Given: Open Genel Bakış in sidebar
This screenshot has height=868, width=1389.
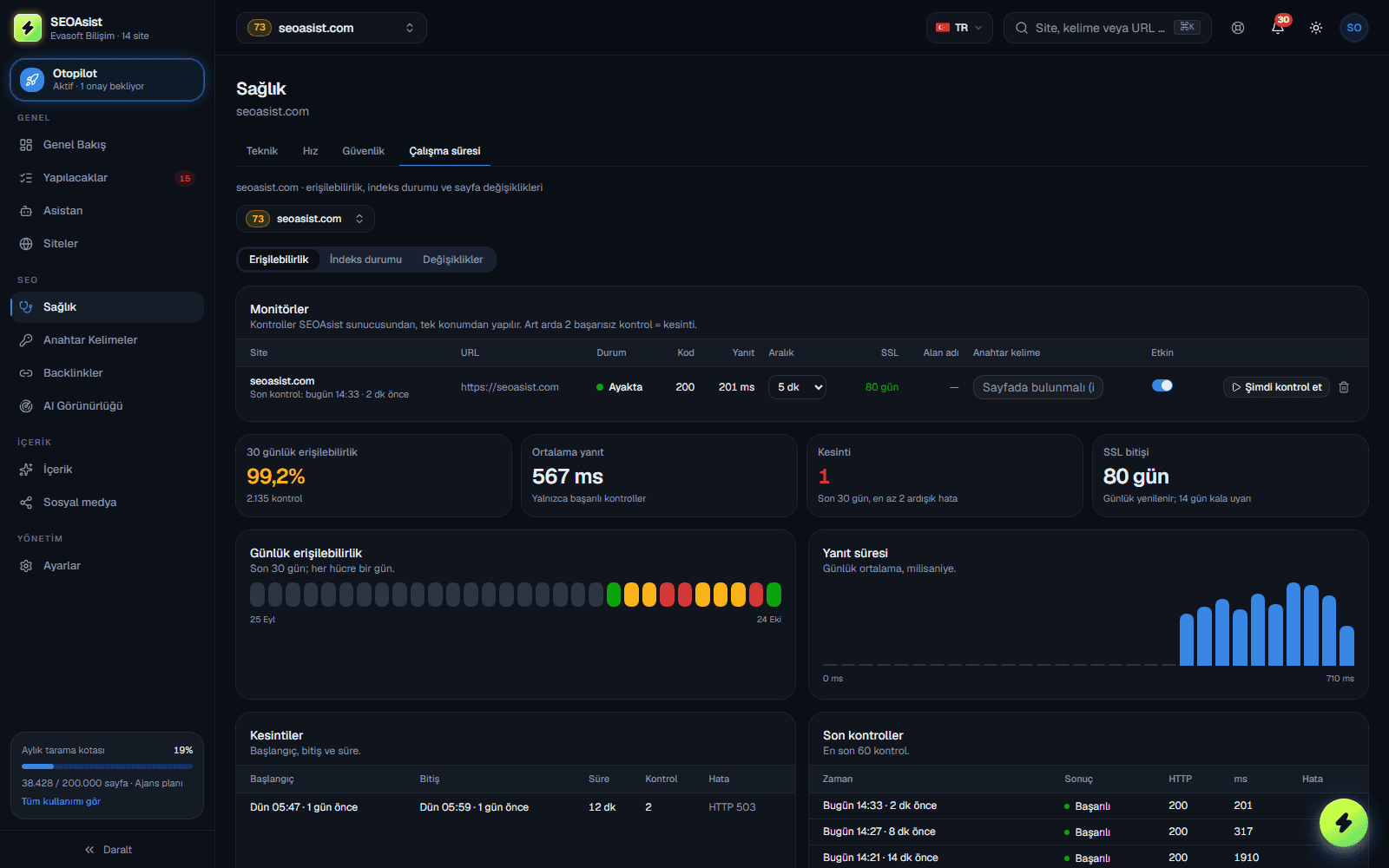Looking at the screenshot, I should click(107, 145).
